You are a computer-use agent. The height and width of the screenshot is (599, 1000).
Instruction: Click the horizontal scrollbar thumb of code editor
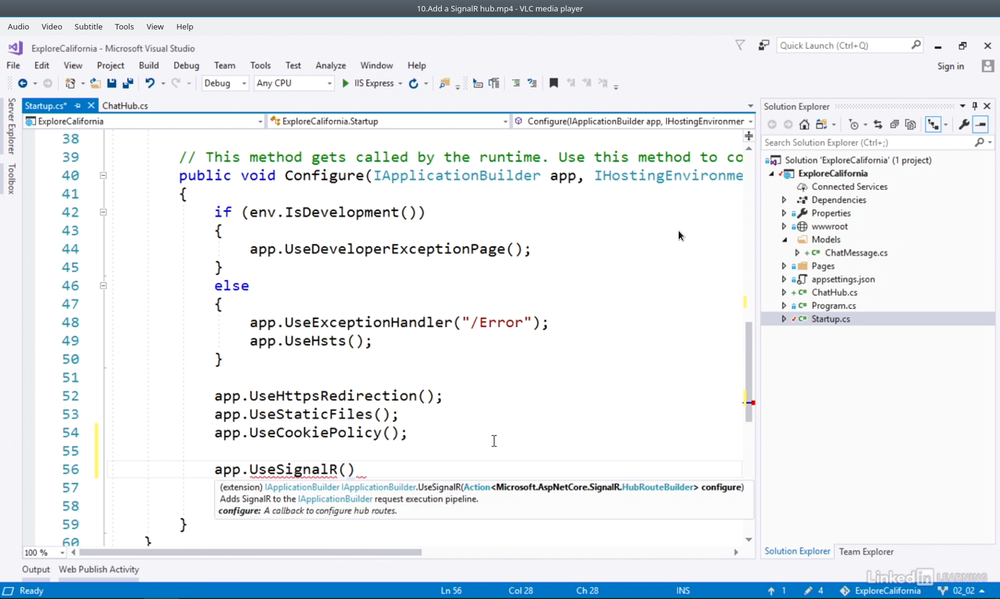pyautogui.click(x=250, y=552)
